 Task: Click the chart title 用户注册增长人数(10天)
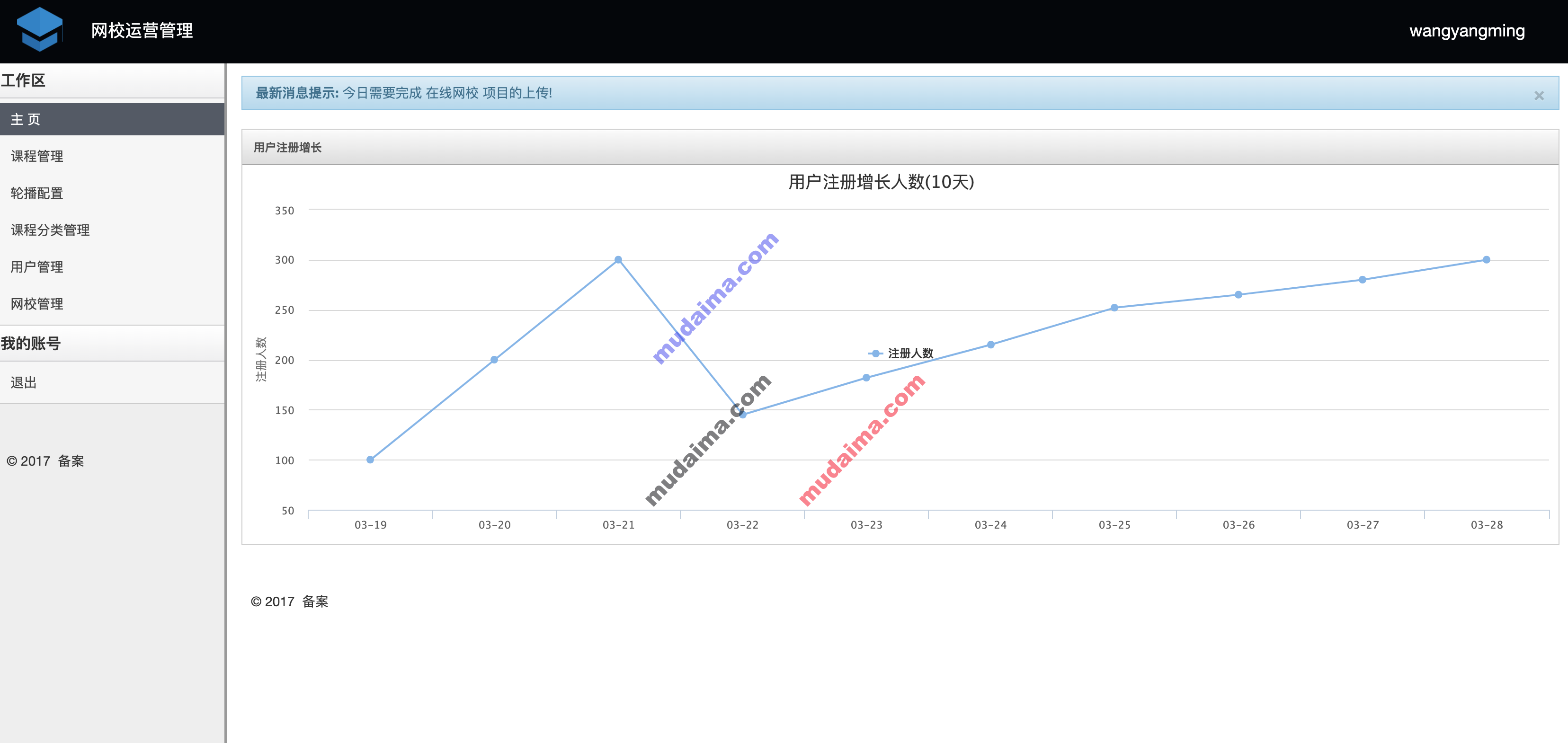pyautogui.click(x=882, y=182)
